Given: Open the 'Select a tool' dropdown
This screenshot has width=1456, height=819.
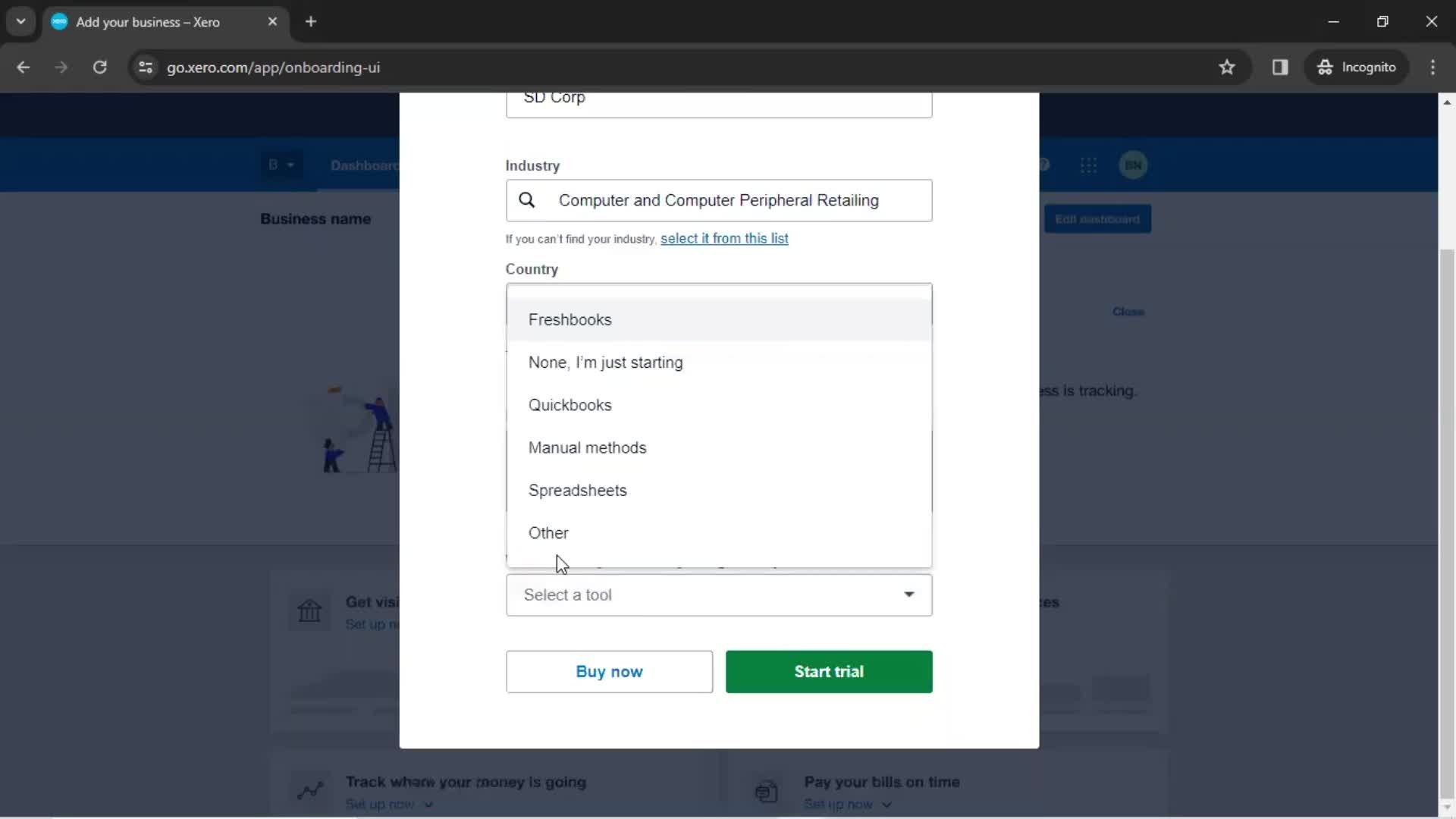Looking at the screenshot, I should point(719,595).
